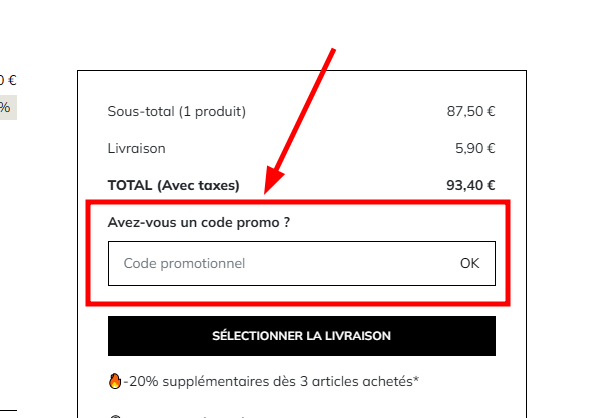Click the TOTAL (Avec taxes) label
Image resolution: width=613 pixels, height=418 pixels.
click(x=175, y=185)
